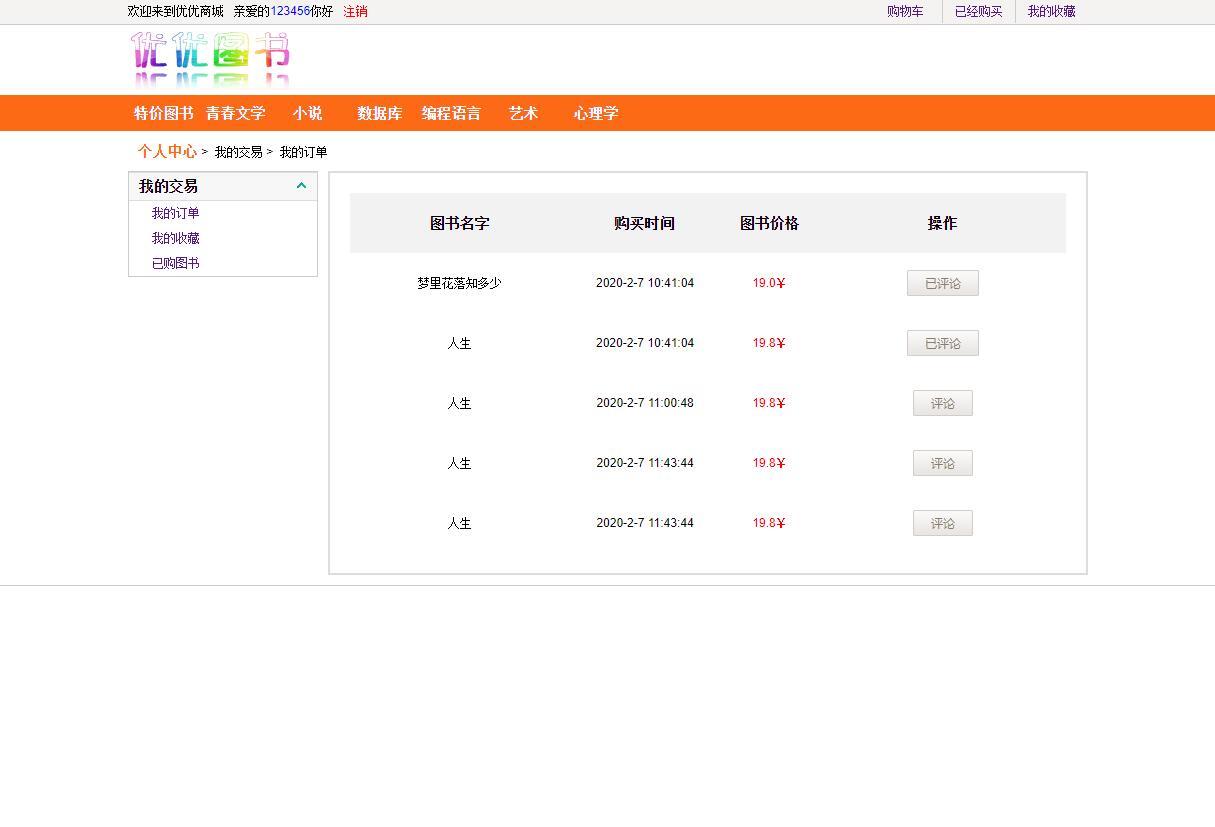Screen dimensions: 1215x827
Task: Click the 优优图书 logo image
Action: [210, 60]
